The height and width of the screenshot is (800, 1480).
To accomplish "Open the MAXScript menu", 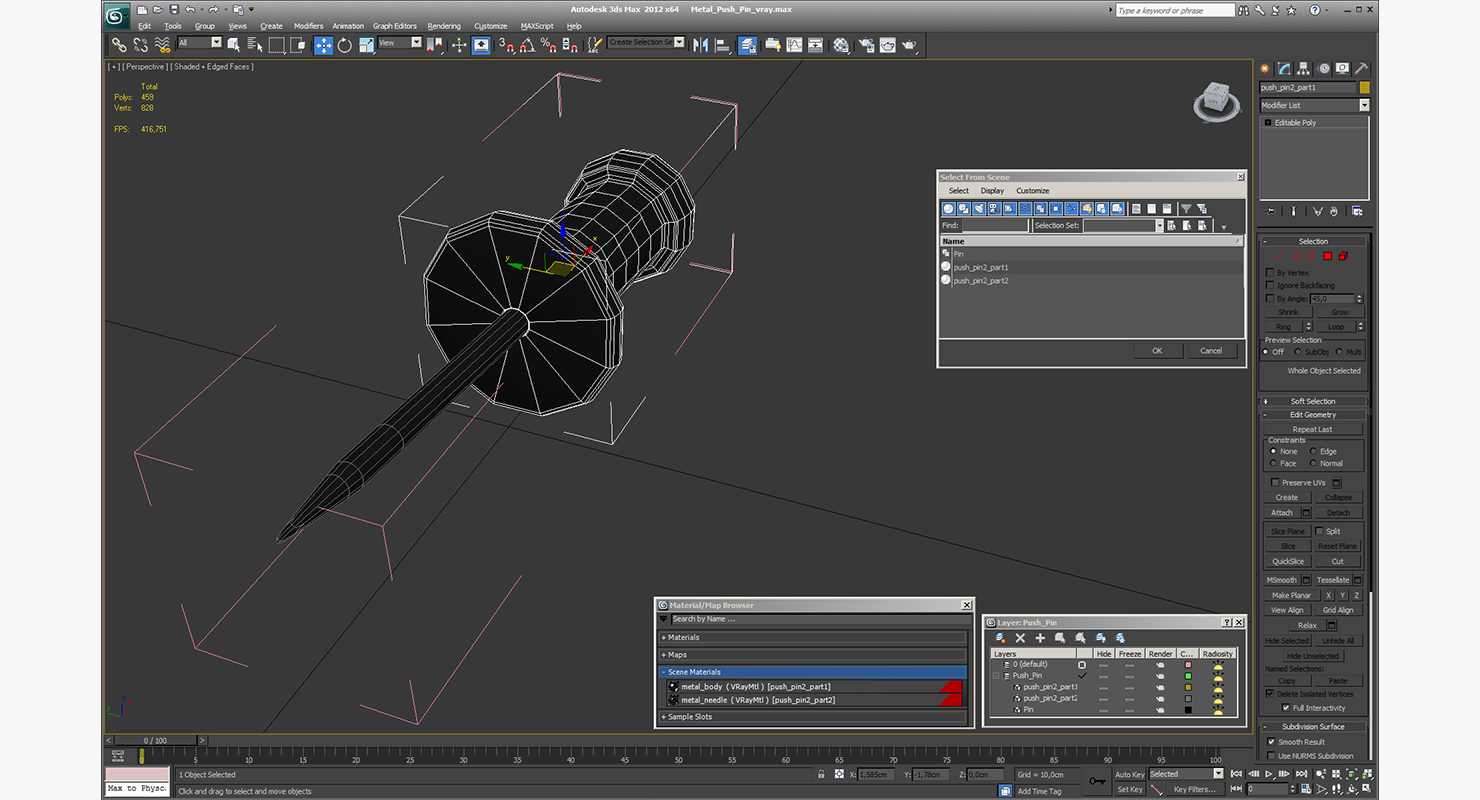I will 537,26.
